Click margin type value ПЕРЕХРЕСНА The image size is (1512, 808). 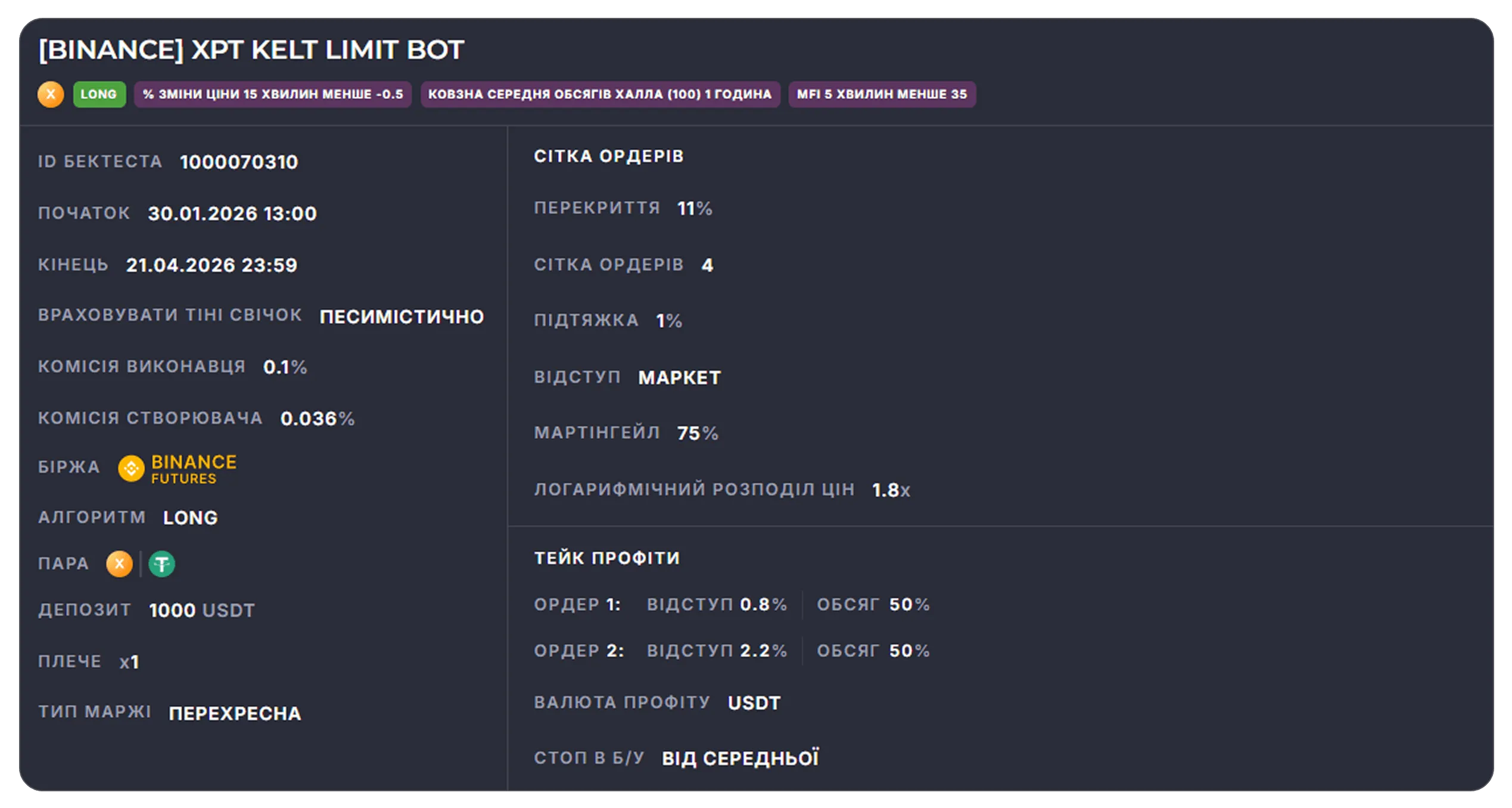tap(235, 713)
